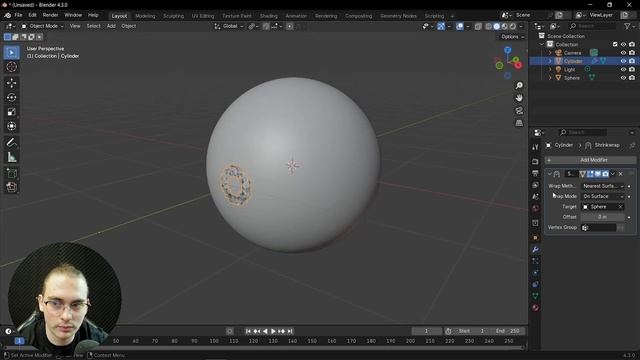640x360 pixels.
Task: Select the Scale tool
Action: 11,112
